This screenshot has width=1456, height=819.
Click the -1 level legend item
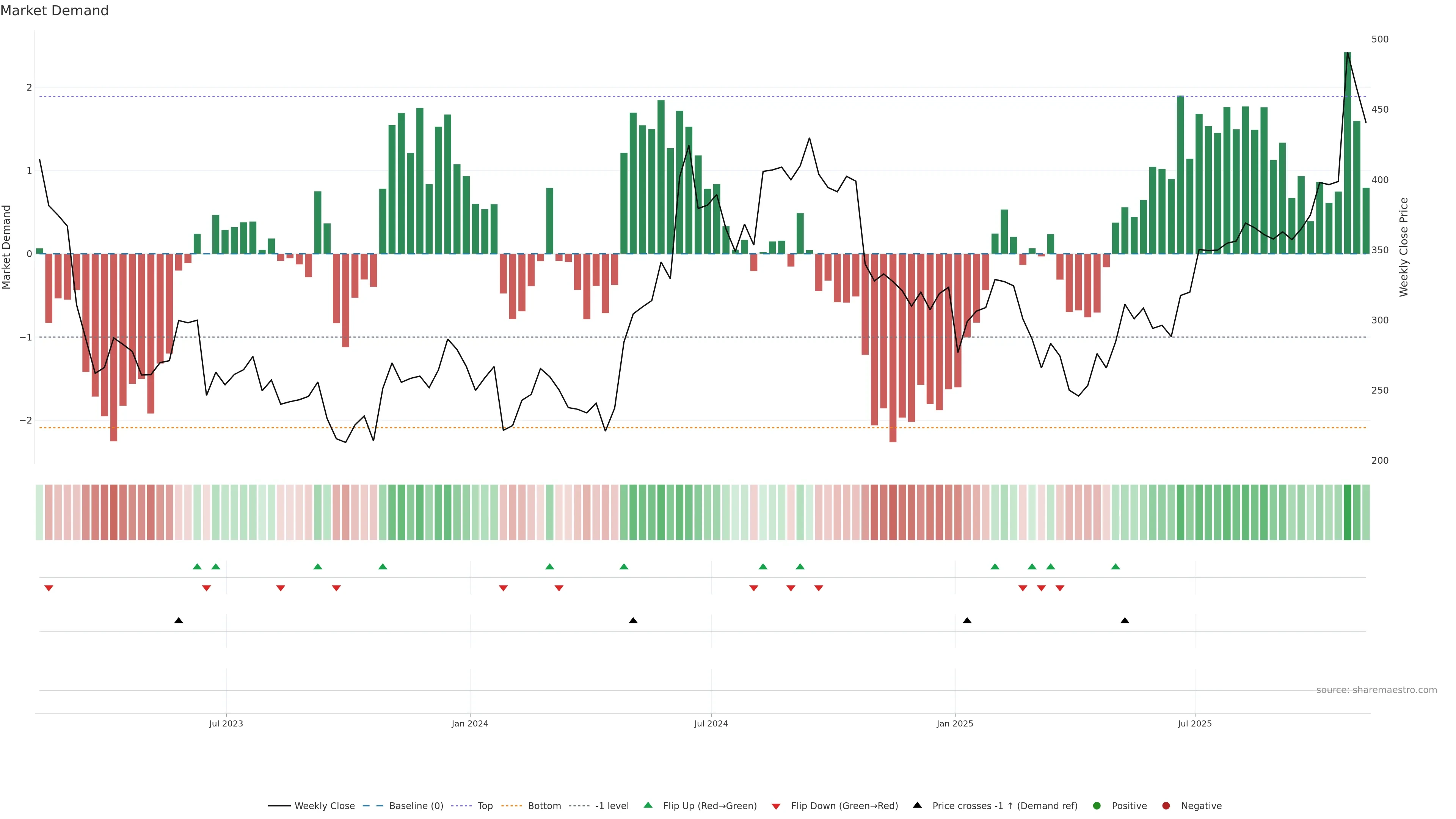click(612, 805)
